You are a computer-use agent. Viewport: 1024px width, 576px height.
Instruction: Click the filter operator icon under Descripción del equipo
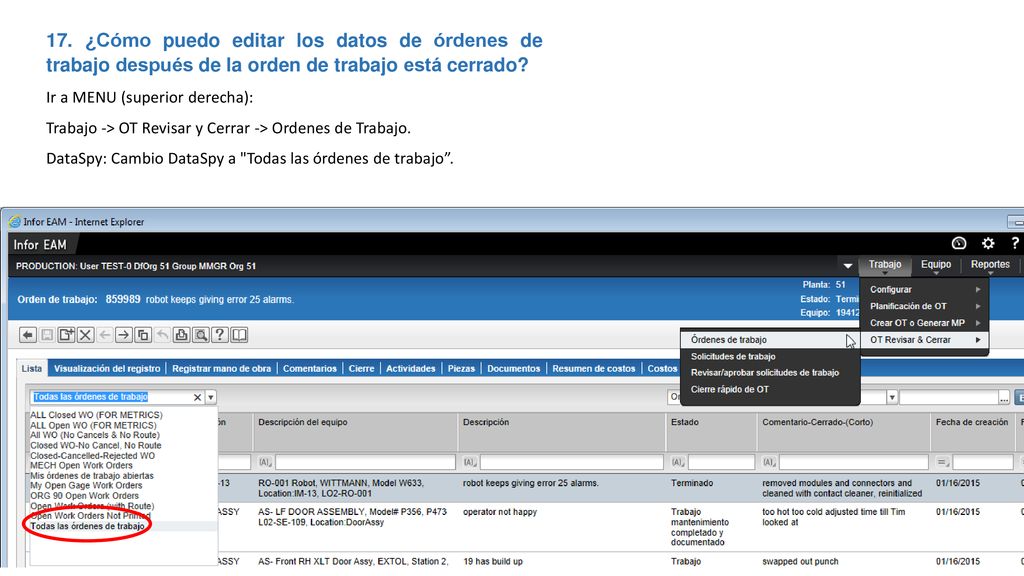tap(264, 462)
